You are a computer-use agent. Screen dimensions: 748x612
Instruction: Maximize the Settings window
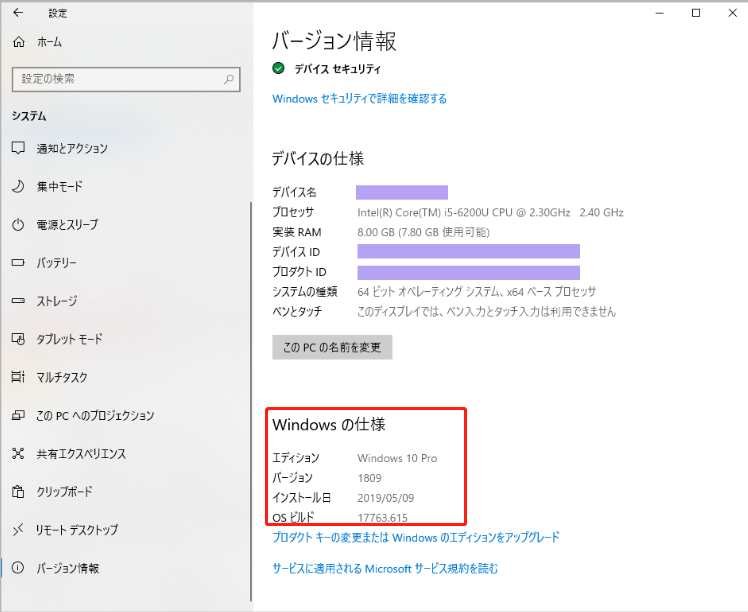pos(696,13)
